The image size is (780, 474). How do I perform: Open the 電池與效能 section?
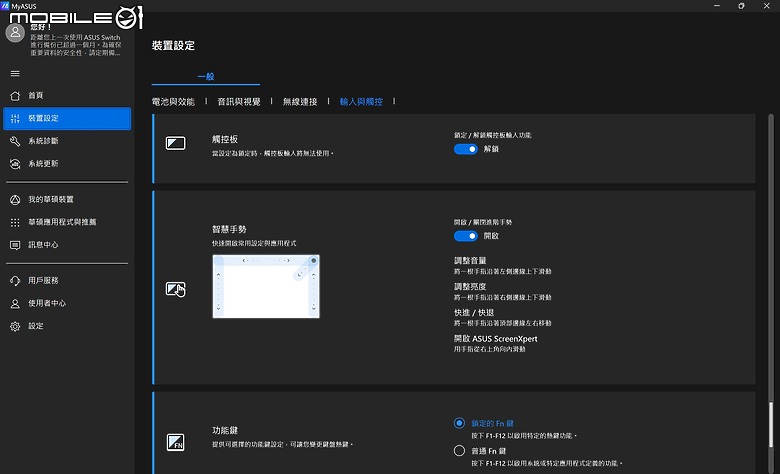point(173,101)
